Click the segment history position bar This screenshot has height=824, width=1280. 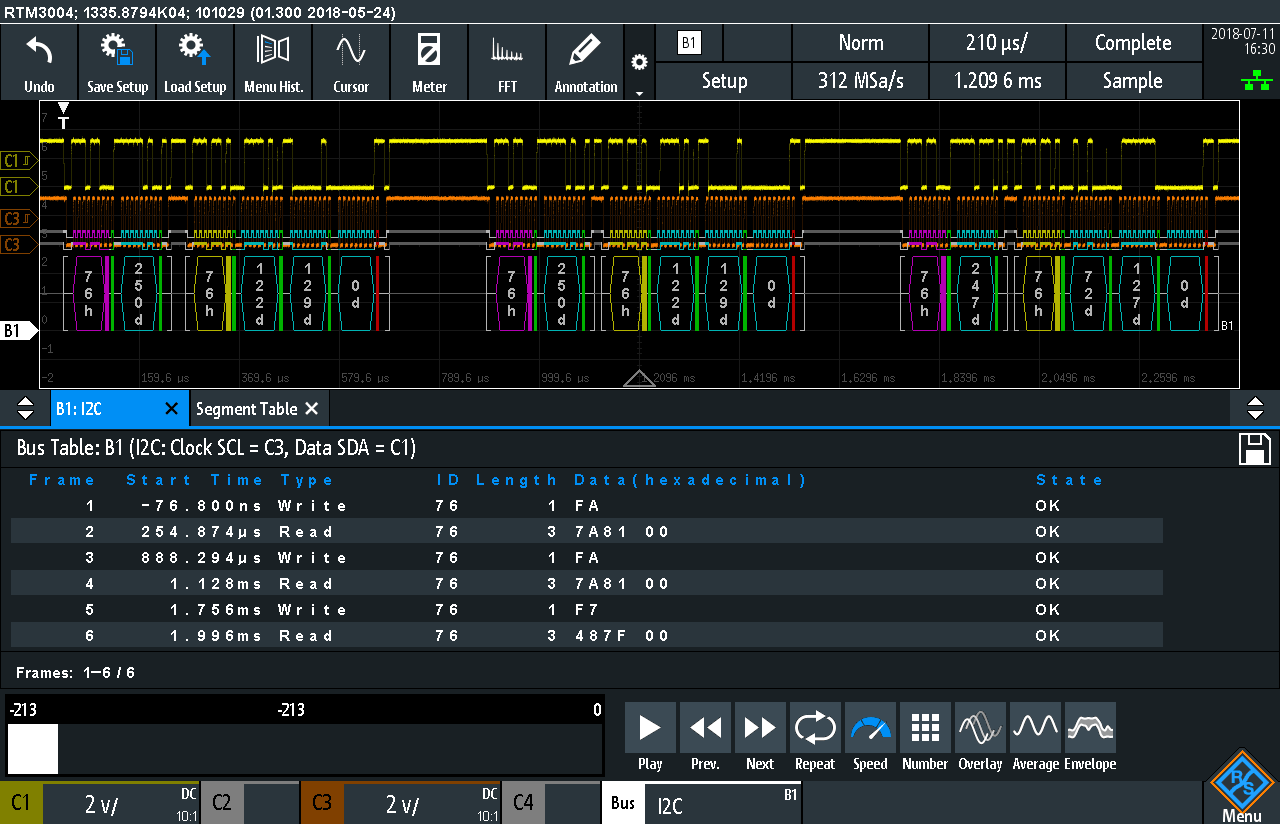304,748
